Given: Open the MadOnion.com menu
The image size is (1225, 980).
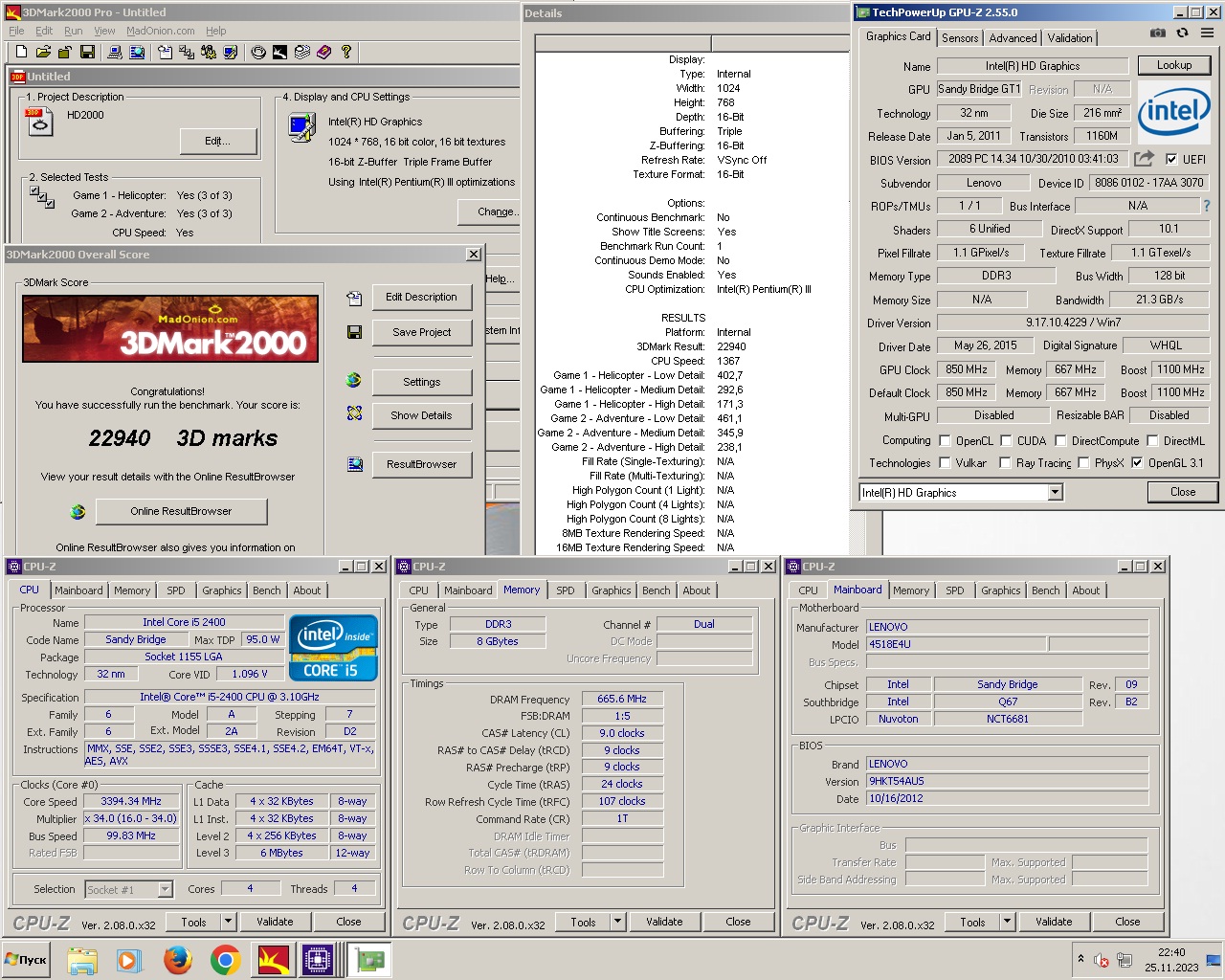Looking at the screenshot, I should (161, 31).
